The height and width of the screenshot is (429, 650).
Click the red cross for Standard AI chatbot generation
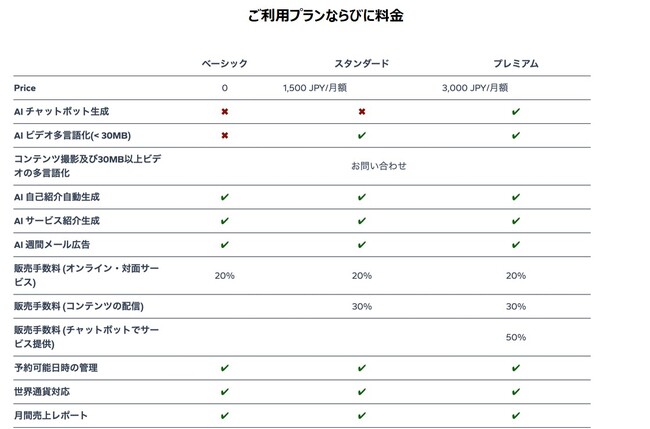click(x=361, y=111)
